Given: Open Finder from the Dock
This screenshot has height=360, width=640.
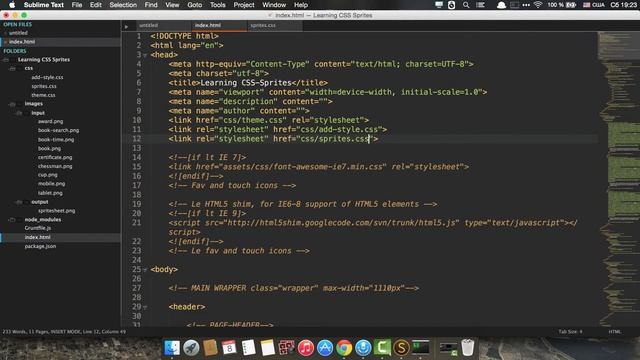Looking at the screenshot, I should pos(172,348).
